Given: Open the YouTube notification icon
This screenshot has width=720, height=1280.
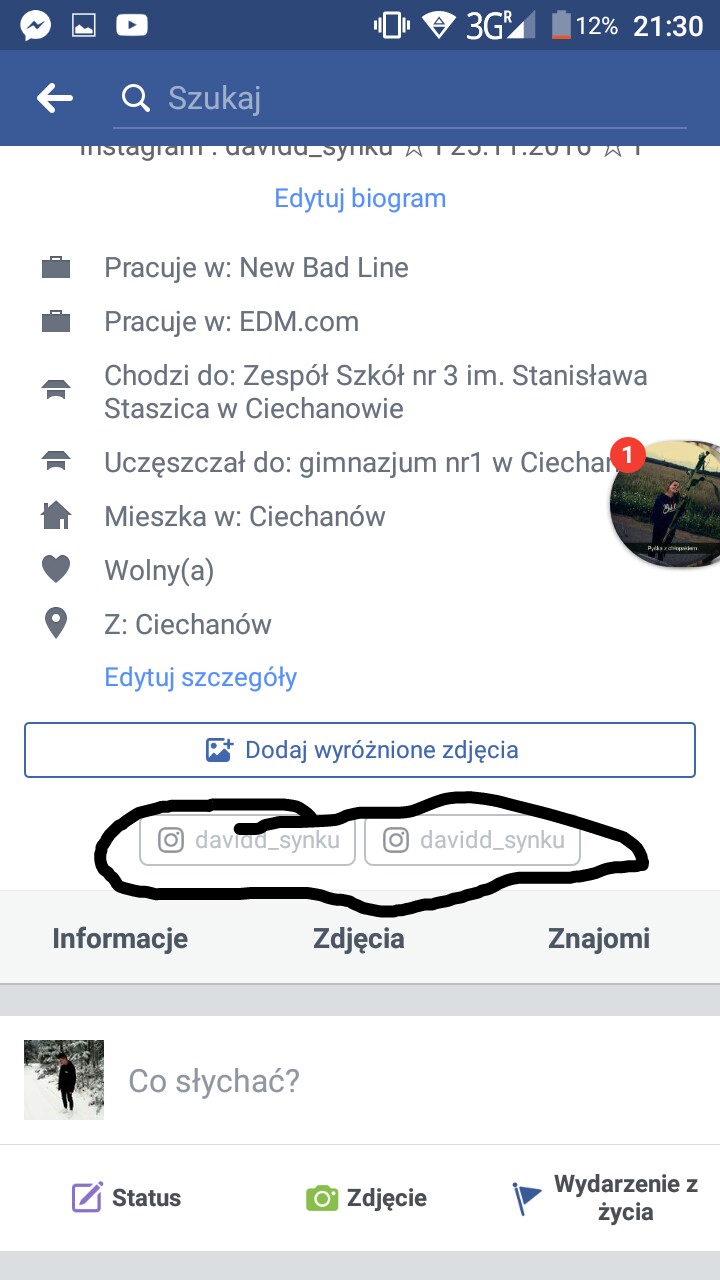Looking at the screenshot, I should (x=132, y=26).
